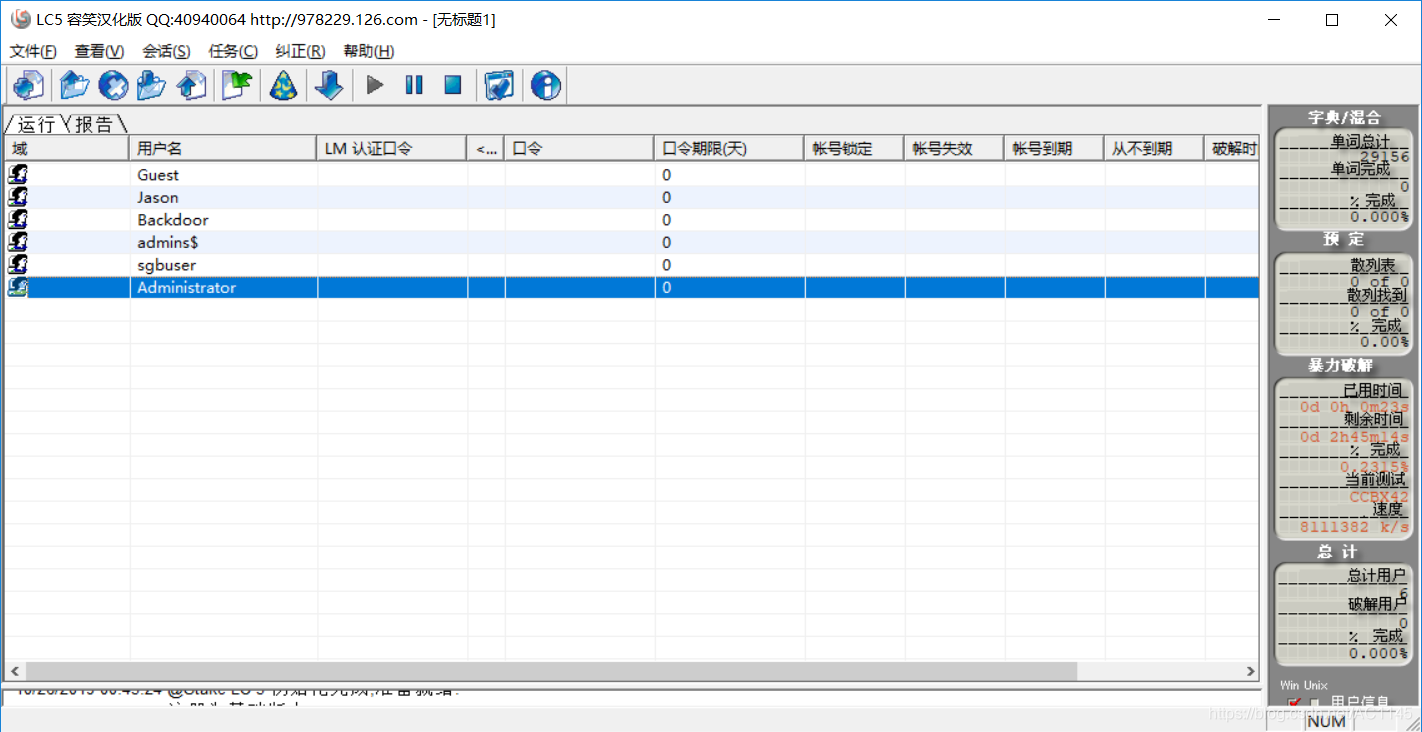
Task: Open the 查看(V) menu
Action: click(x=99, y=51)
